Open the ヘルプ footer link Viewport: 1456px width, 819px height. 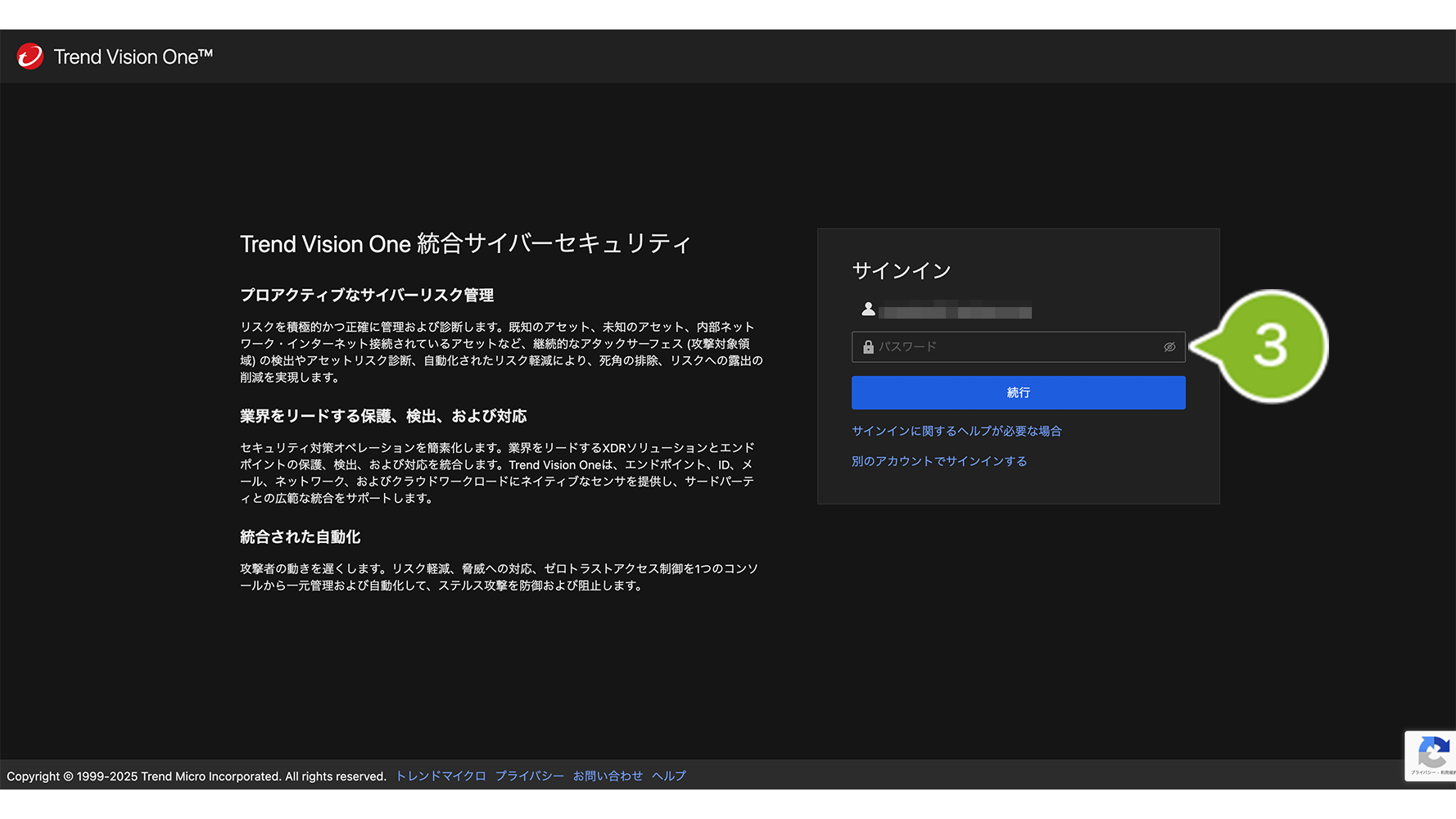pyautogui.click(x=668, y=776)
